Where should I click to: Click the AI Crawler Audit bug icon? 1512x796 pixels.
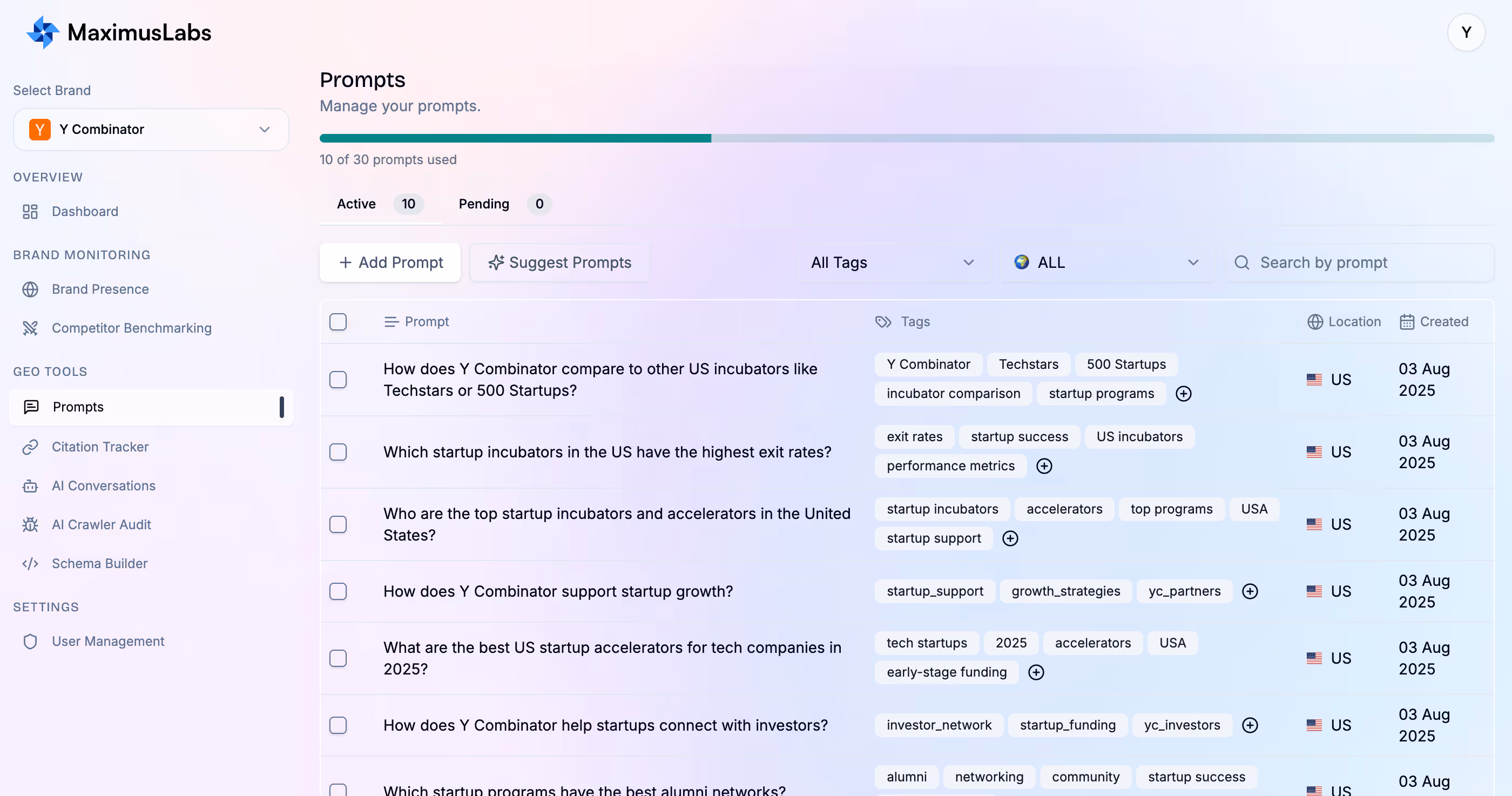(30, 524)
